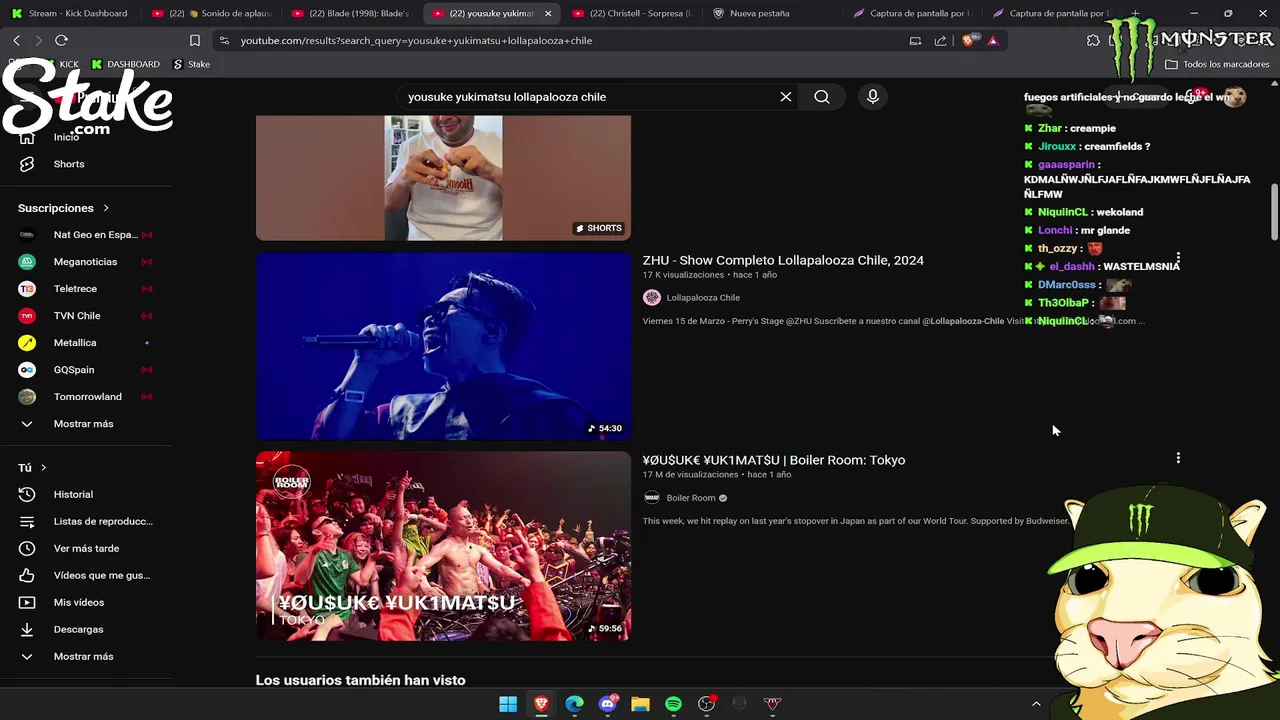Open Discord from the taskbar
The height and width of the screenshot is (720, 1280).
coord(607,704)
